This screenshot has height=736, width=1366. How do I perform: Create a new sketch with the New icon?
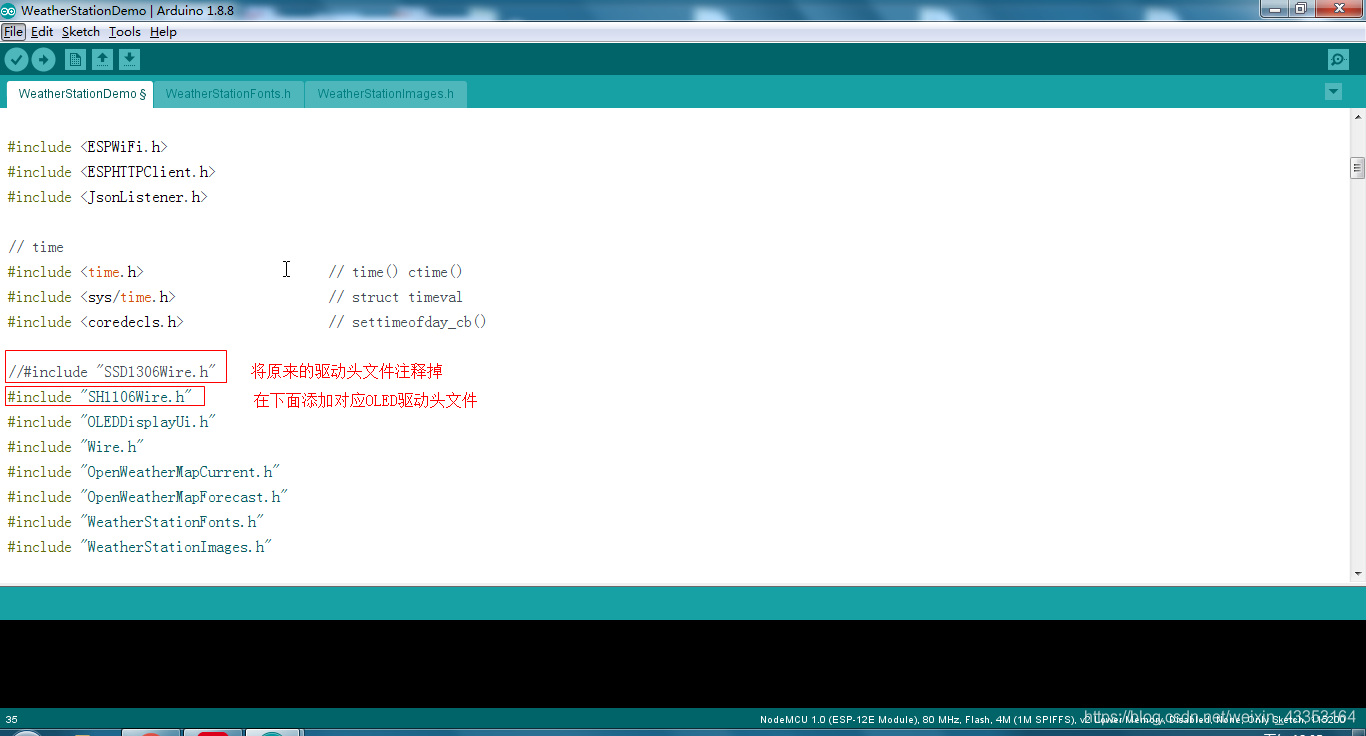pyautogui.click(x=75, y=59)
